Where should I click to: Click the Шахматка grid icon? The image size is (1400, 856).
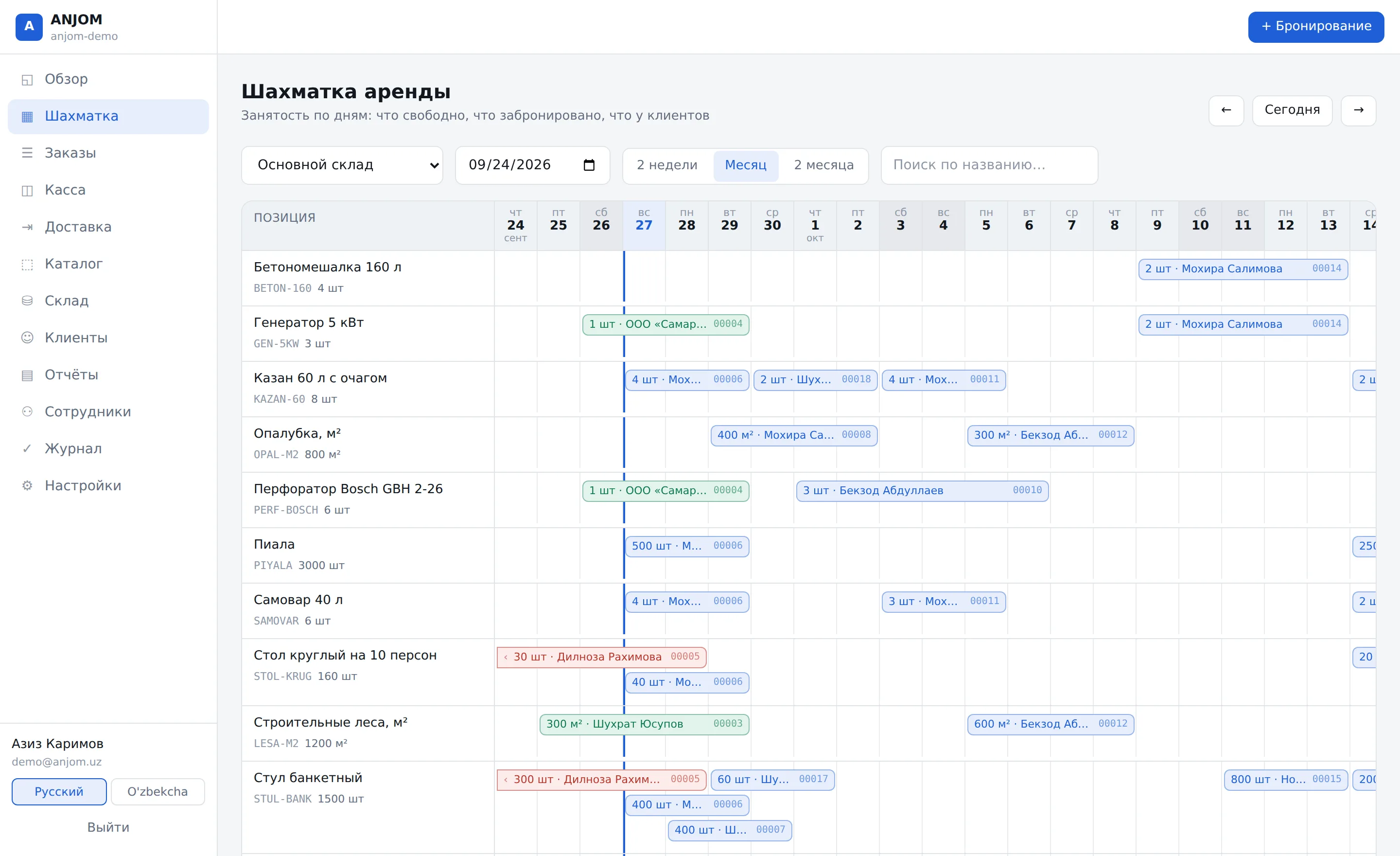point(27,117)
